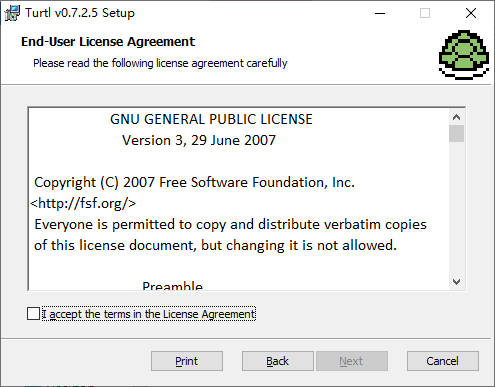Click the grayed-out Next button
Viewport: 495px width, 387px height.
pos(351,361)
